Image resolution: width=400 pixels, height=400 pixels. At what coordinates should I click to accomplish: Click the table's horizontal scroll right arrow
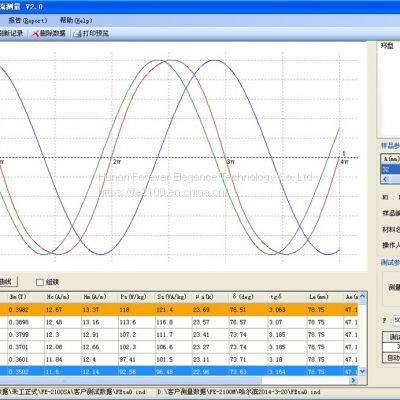(x=354, y=380)
